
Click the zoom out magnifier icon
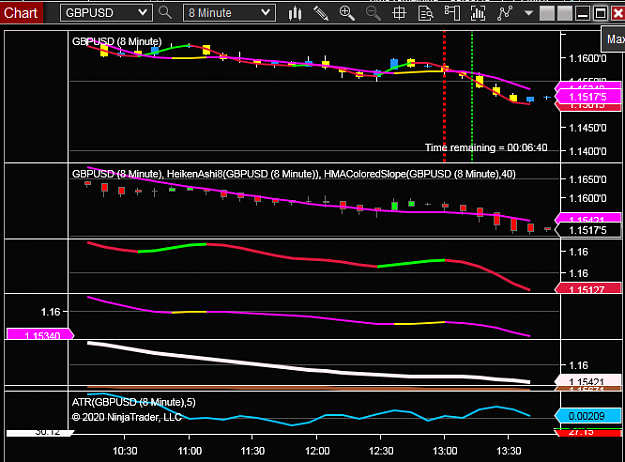[373, 13]
